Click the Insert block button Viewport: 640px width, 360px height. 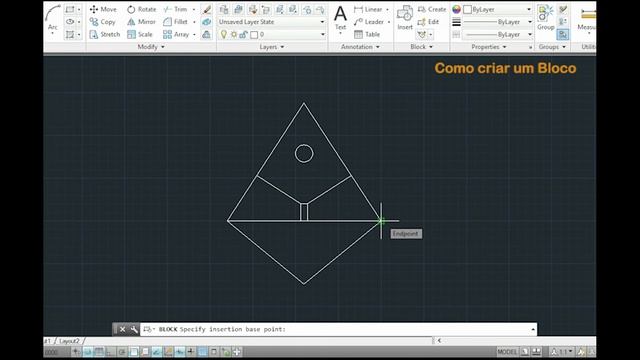(405, 18)
